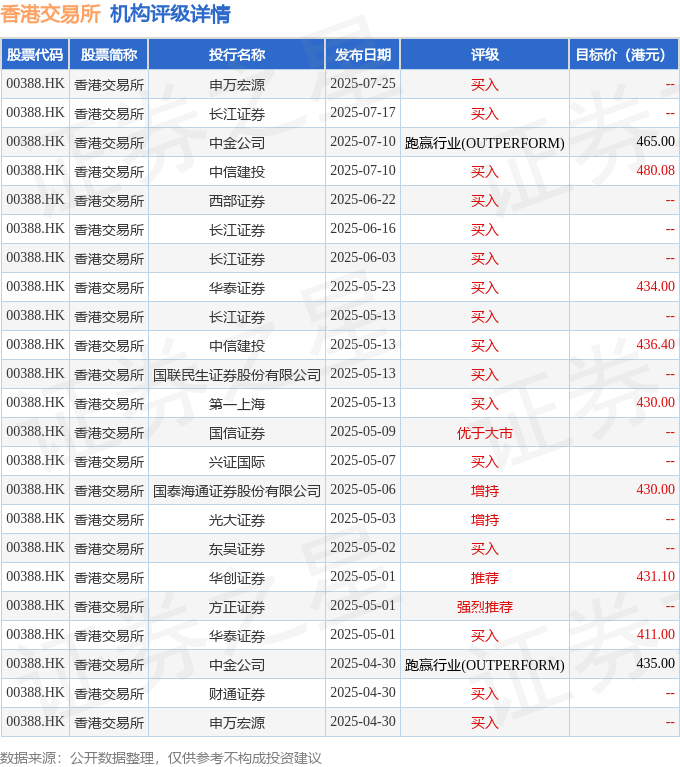Screen dimensions: 680x767
Task: Click 长江证券 in the 2025-07-17 row
Action: click(237, 114)
